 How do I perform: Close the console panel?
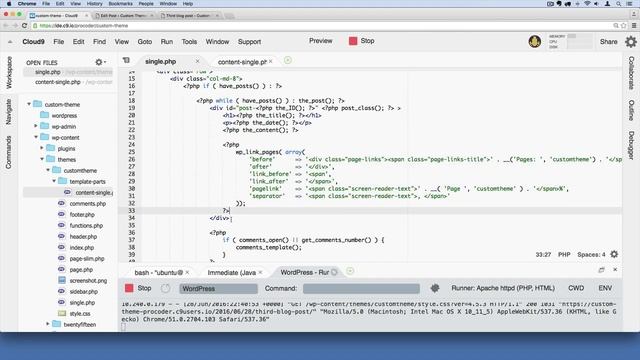(615, 269)
